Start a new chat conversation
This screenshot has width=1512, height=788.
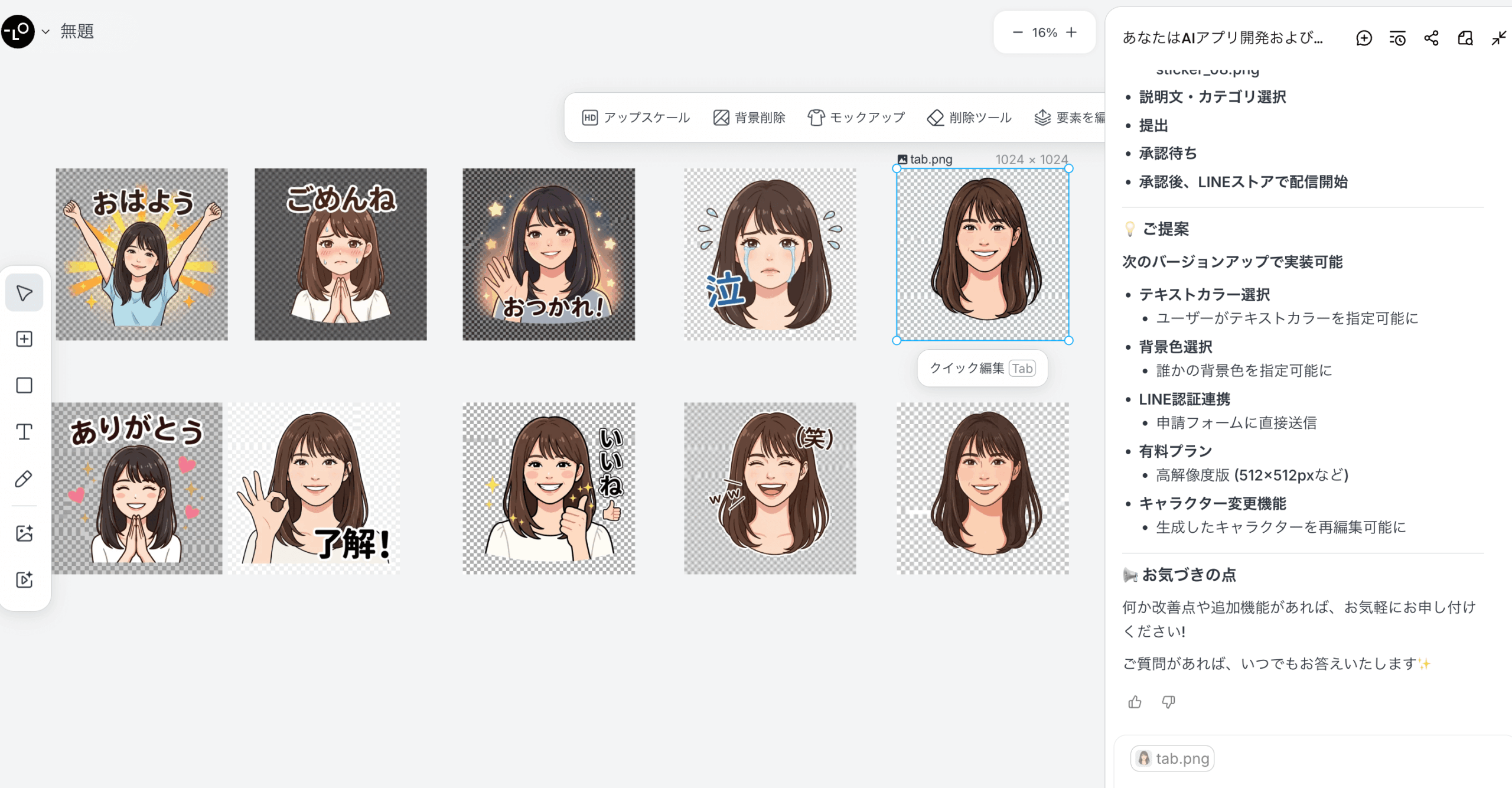(x=1364, y=38)
